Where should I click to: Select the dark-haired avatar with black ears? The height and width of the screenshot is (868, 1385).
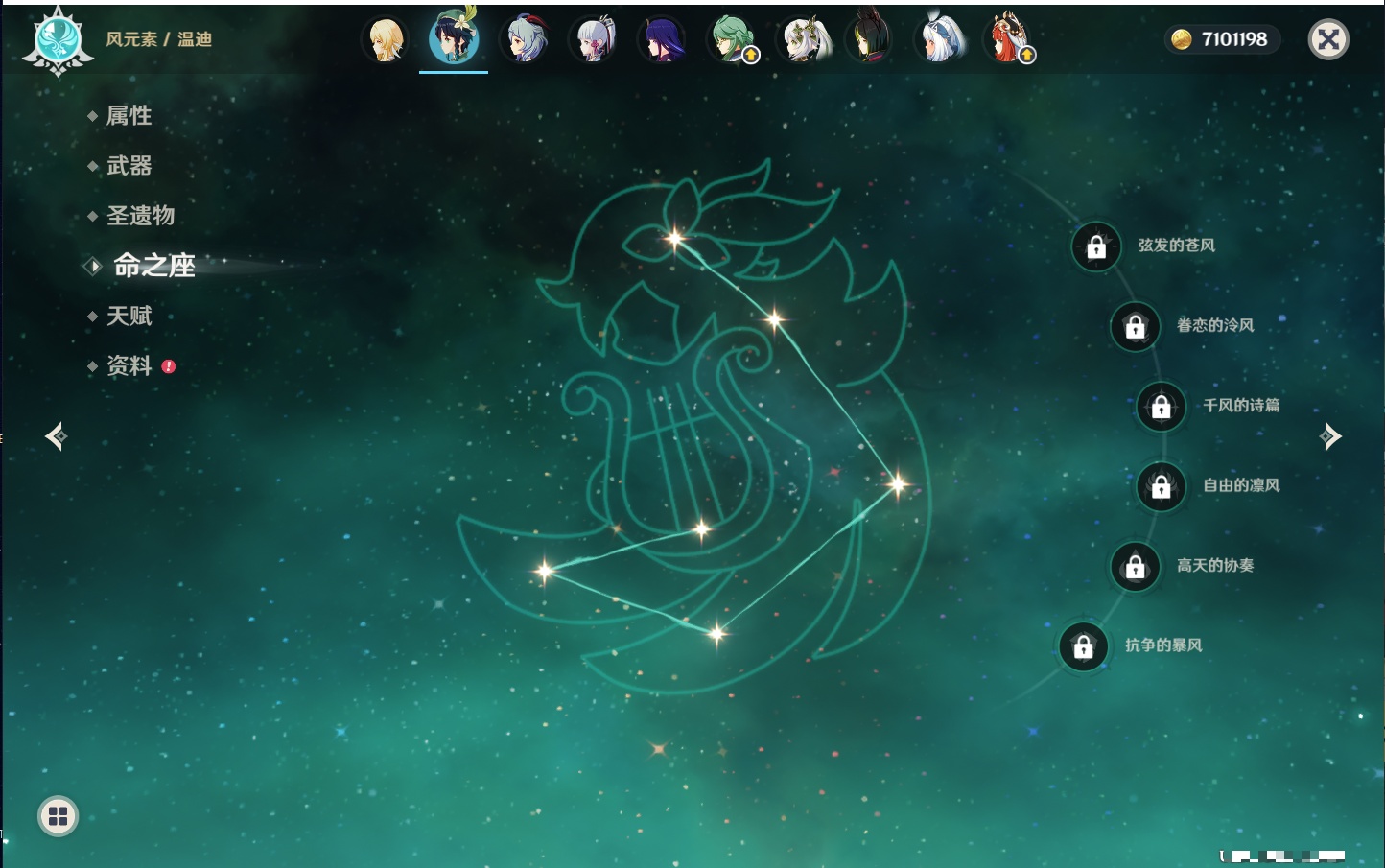(x=870, y=38)
